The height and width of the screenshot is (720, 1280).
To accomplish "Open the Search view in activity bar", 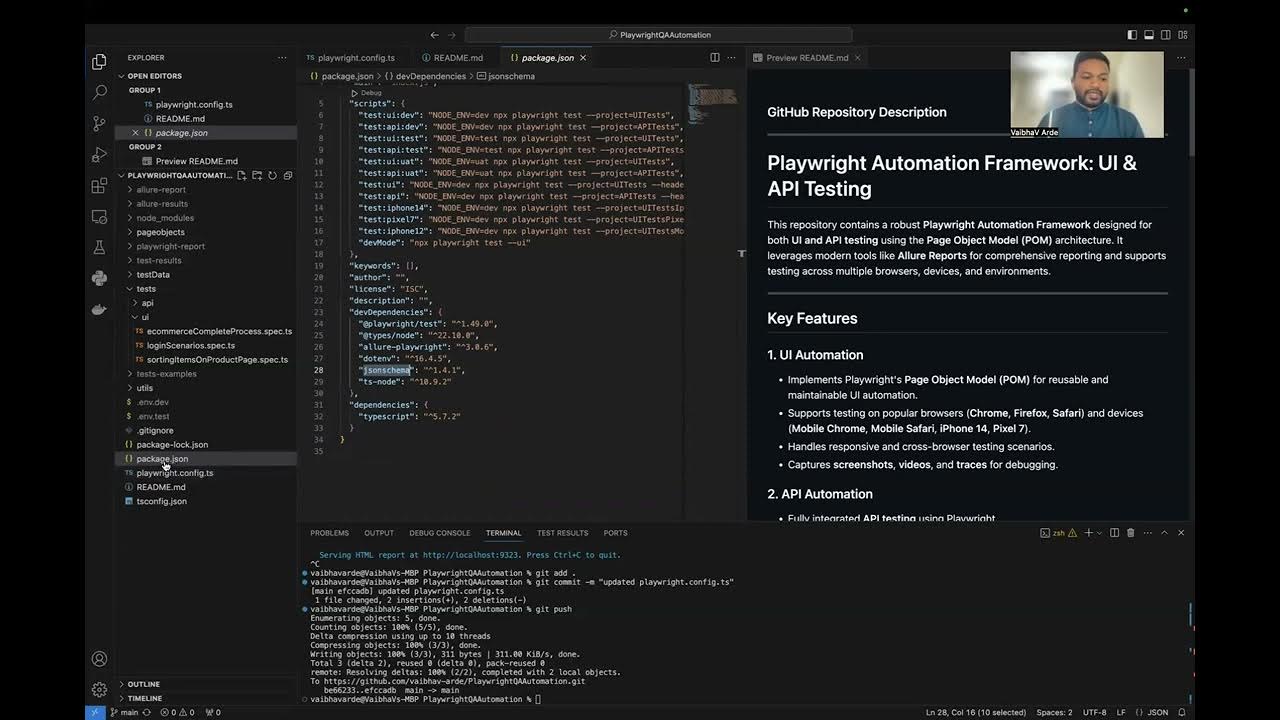I will [x=99, y=93].
